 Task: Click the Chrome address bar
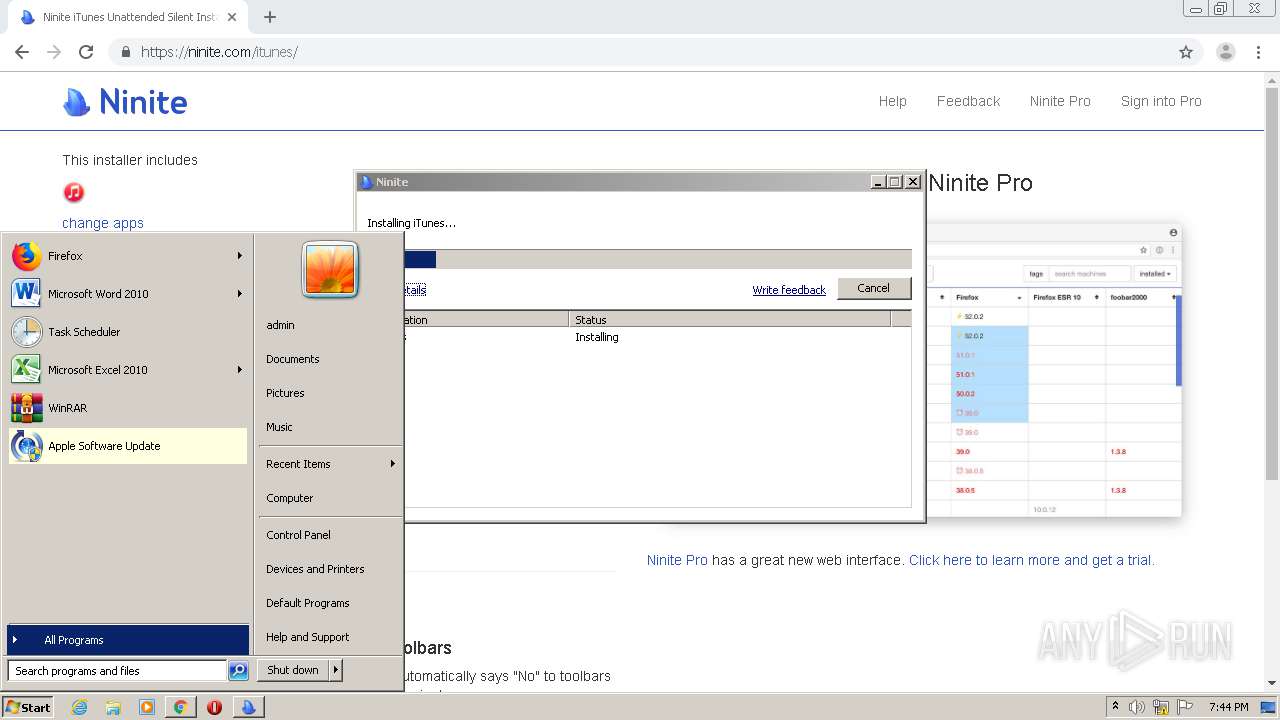pos(655,52)
